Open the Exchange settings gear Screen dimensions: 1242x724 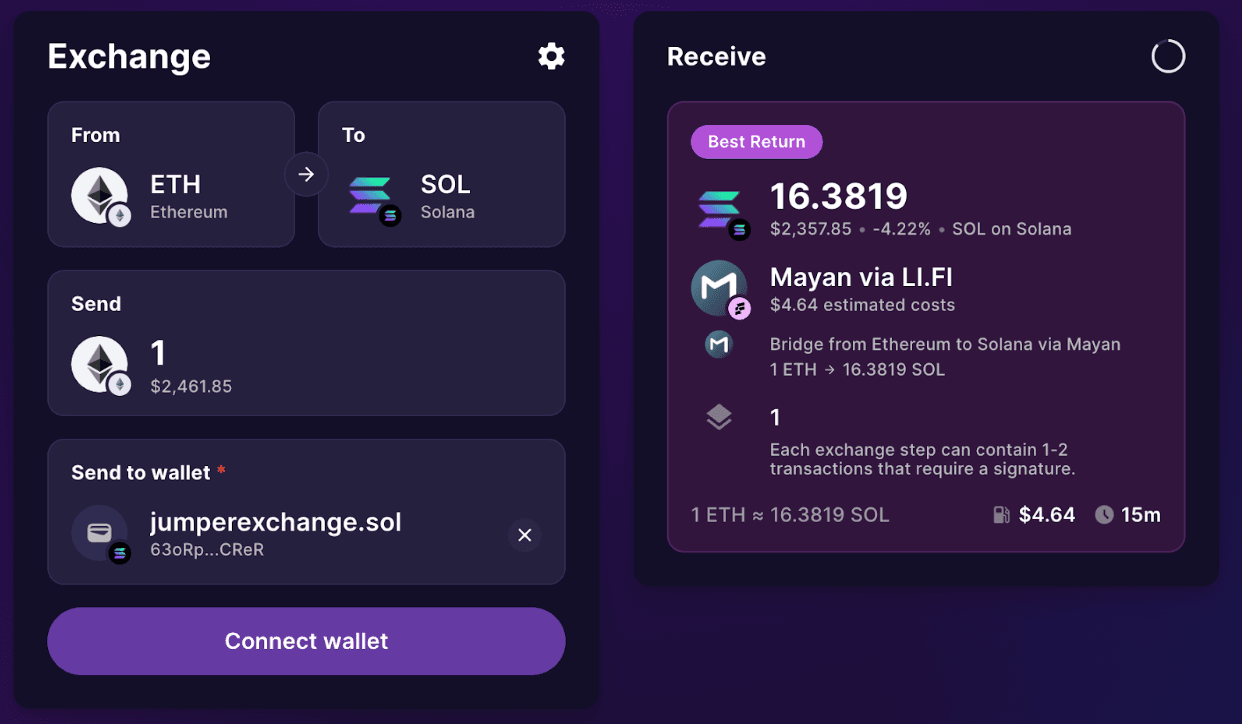(x=551, y=56)
